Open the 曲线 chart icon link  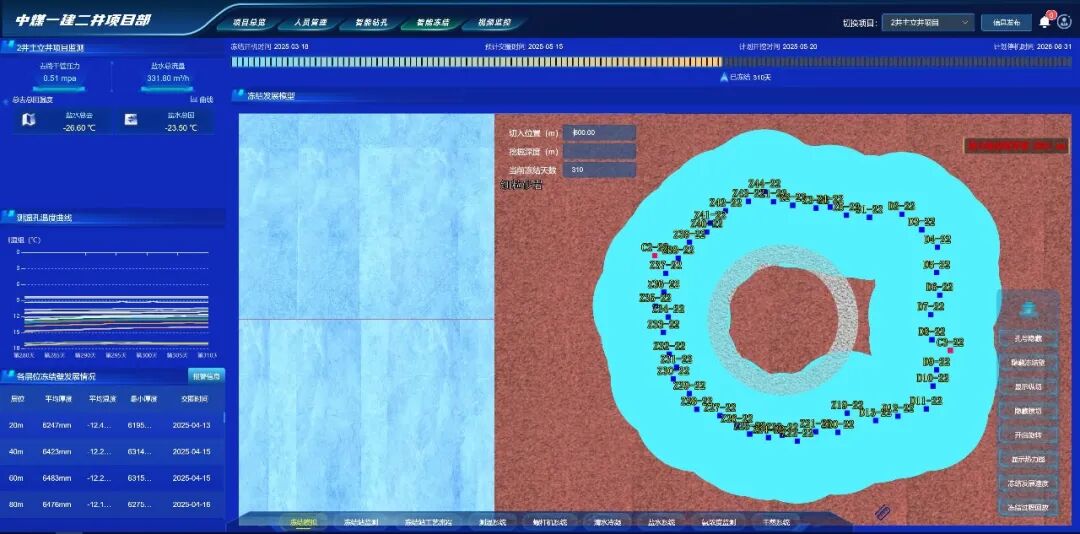point(201,100)
